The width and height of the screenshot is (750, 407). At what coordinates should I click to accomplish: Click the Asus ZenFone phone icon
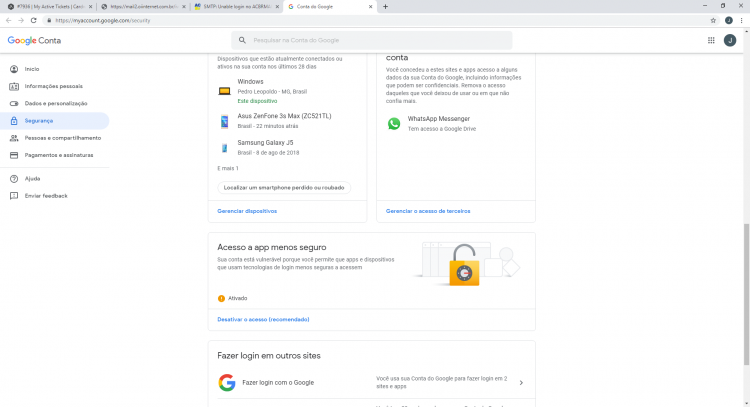pyautogui.click(x=224, y=121)
